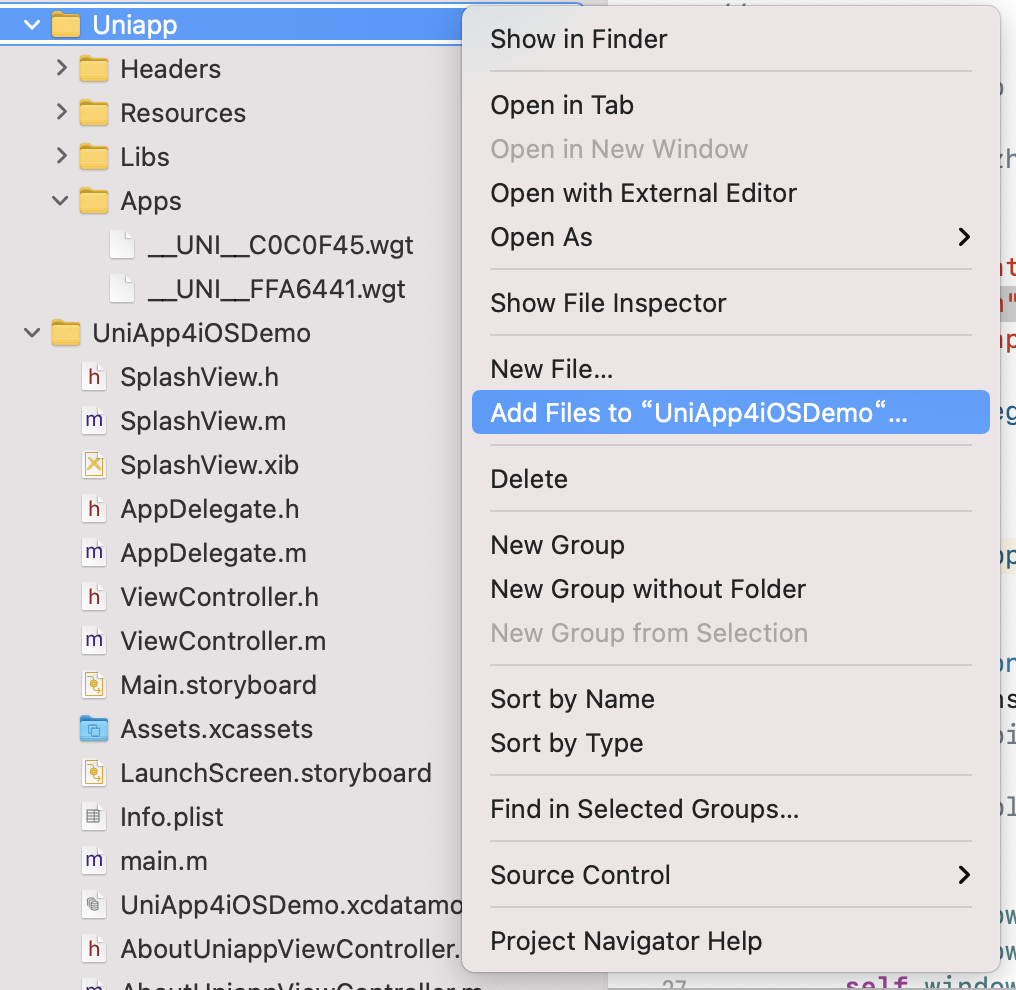This screenshot has width=1016, height=990.
Task: Choose Show in Finder
Action: (731, 39)
